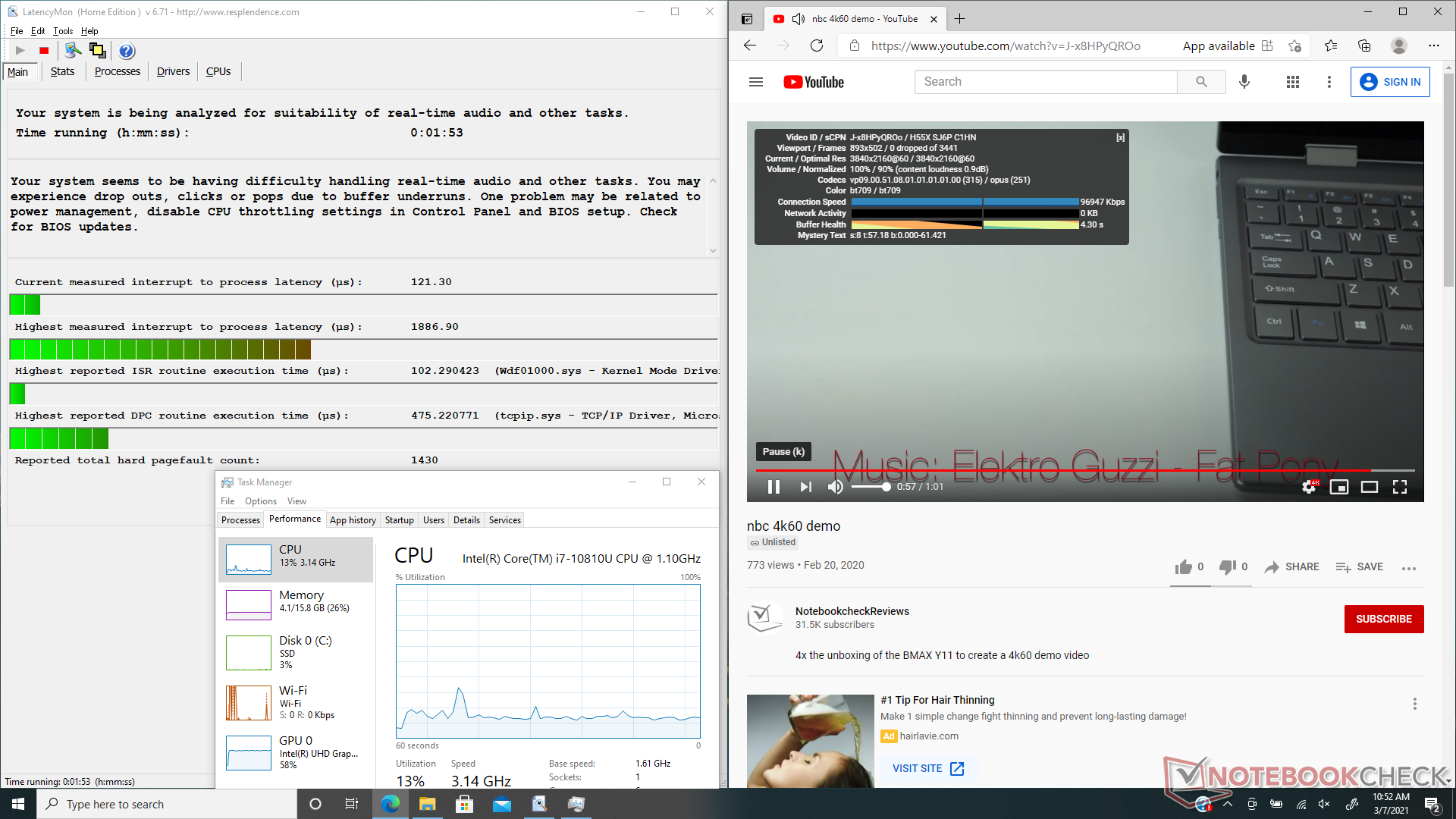1456x819 pixels.
Task: Show hidden system tray icons
Action: (1228, 804)
